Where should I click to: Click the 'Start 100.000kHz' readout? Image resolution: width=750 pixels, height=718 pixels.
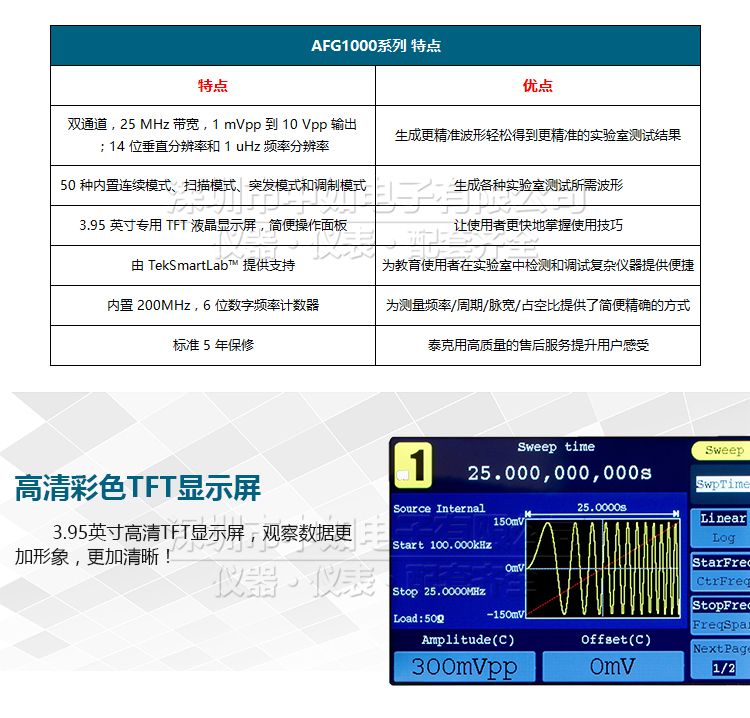(442, 545)
